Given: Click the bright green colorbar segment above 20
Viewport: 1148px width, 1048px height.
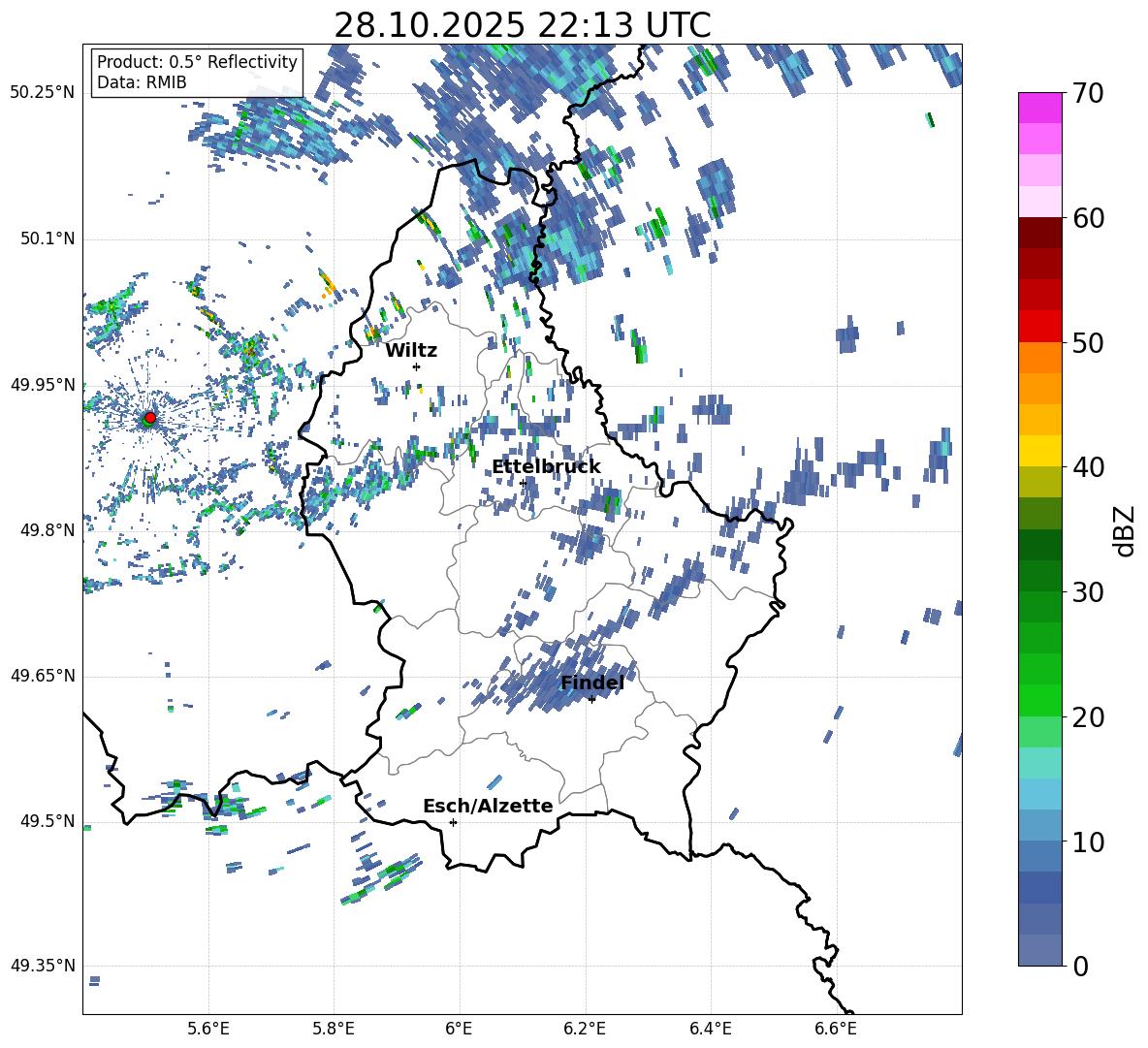Looking at the screenshot, I should [x=1040, y=700].
